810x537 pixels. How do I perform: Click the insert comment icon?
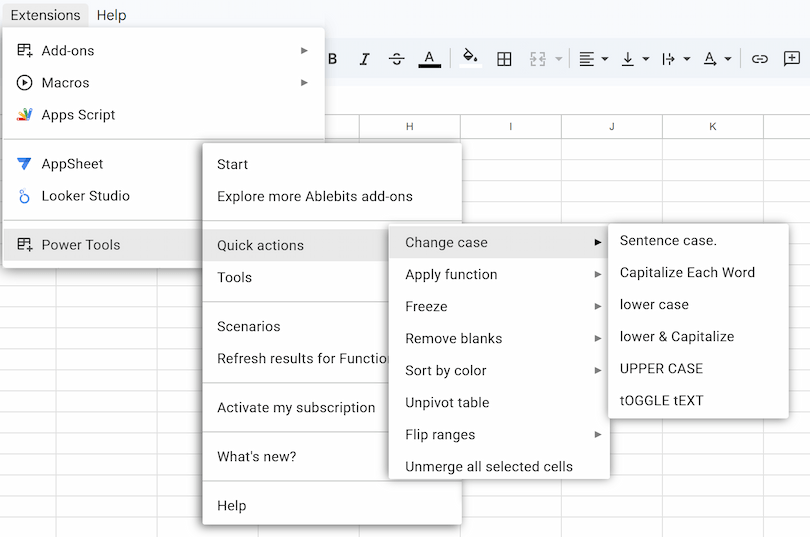pos(791,58)
